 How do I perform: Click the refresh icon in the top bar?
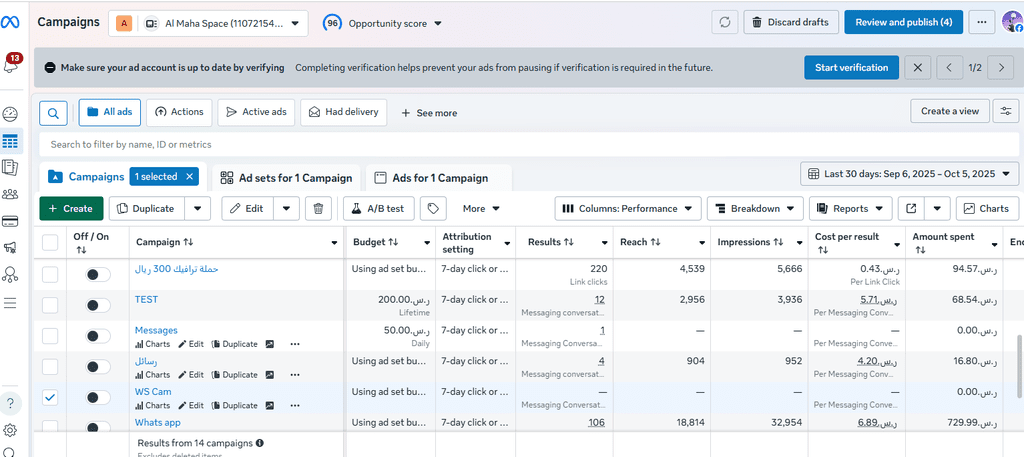[x=725, y=22]
